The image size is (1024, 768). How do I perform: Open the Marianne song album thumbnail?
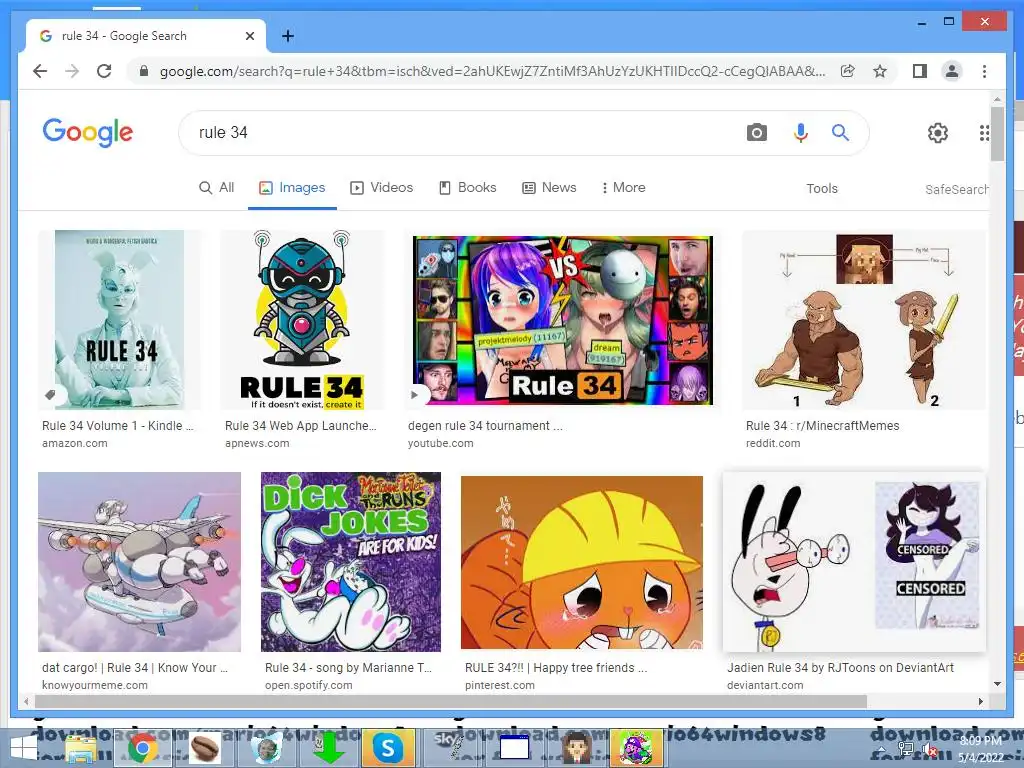tap(351, 562)
